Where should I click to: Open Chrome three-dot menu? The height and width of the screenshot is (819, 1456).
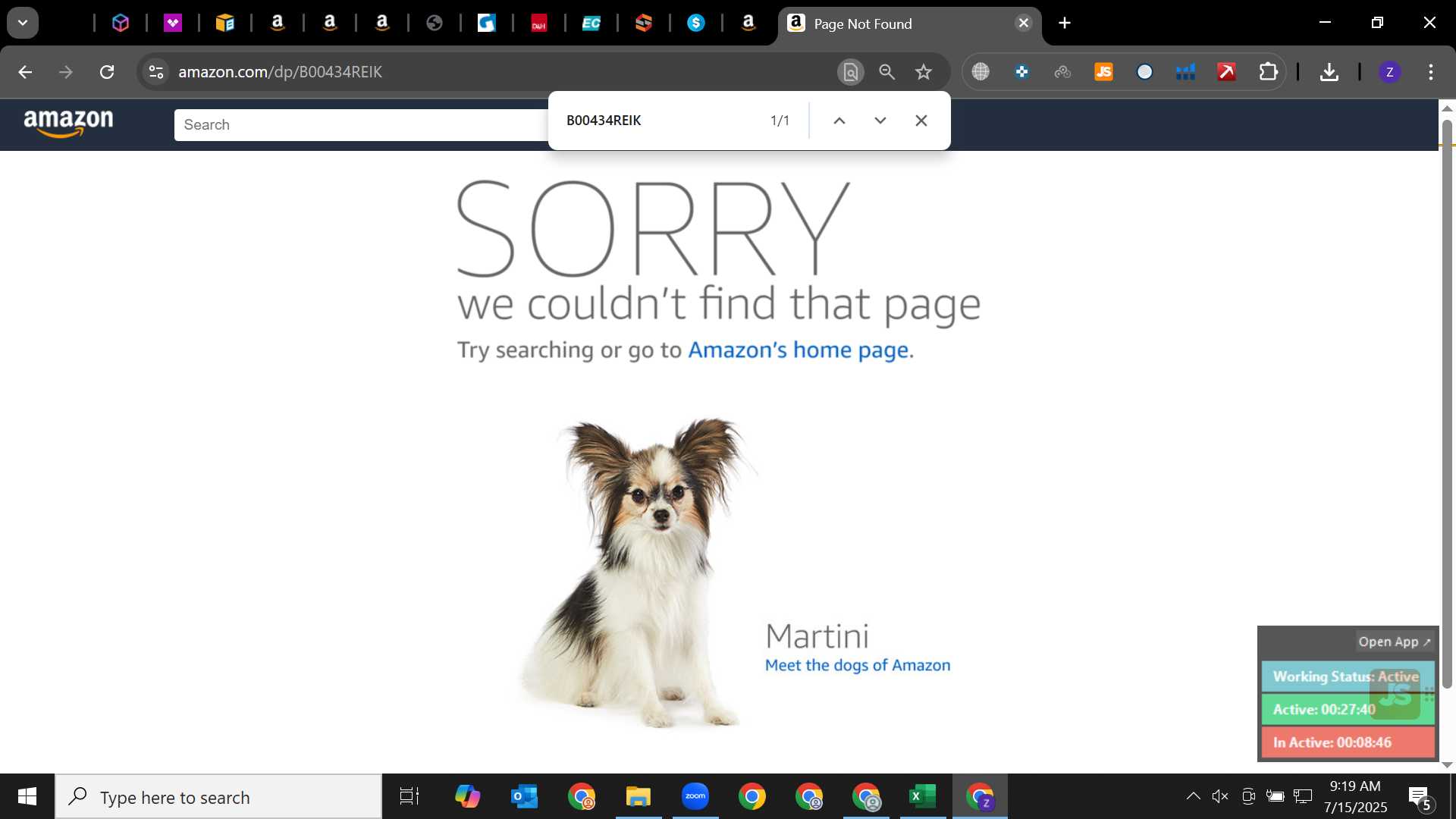click(x=1431, y=72)
